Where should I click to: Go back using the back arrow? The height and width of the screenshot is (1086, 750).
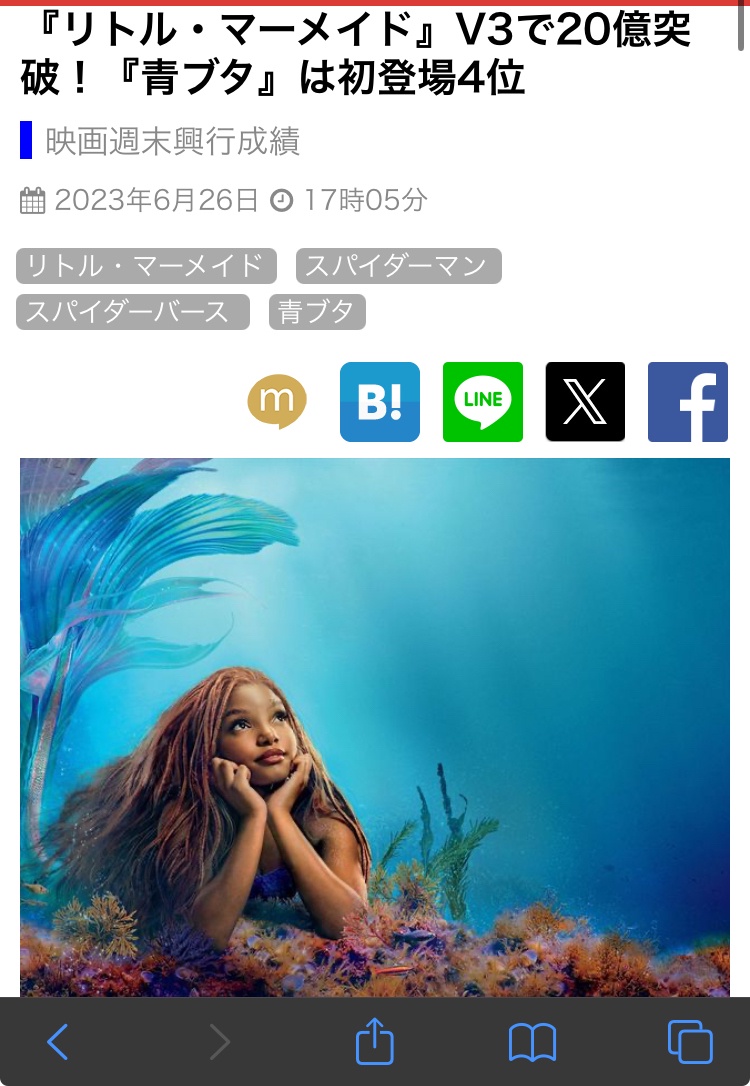(x=57, y=1041)
